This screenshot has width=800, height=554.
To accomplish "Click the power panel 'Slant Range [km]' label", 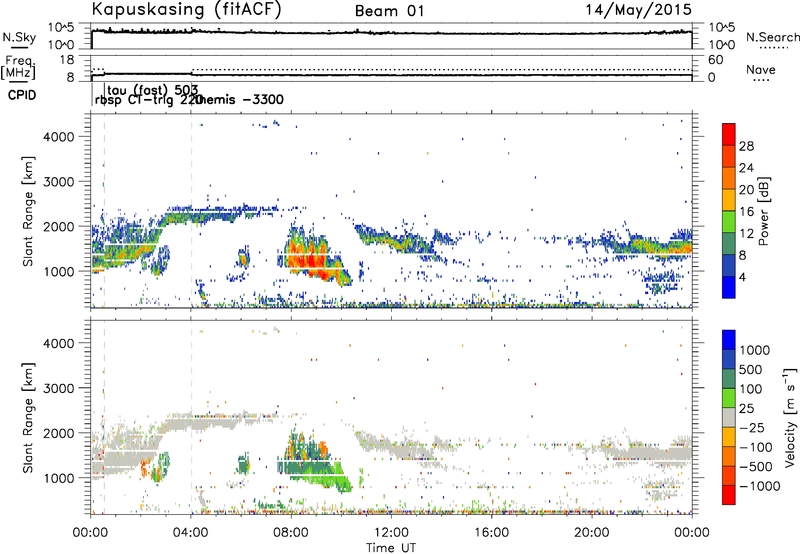I will coord(28,211).
